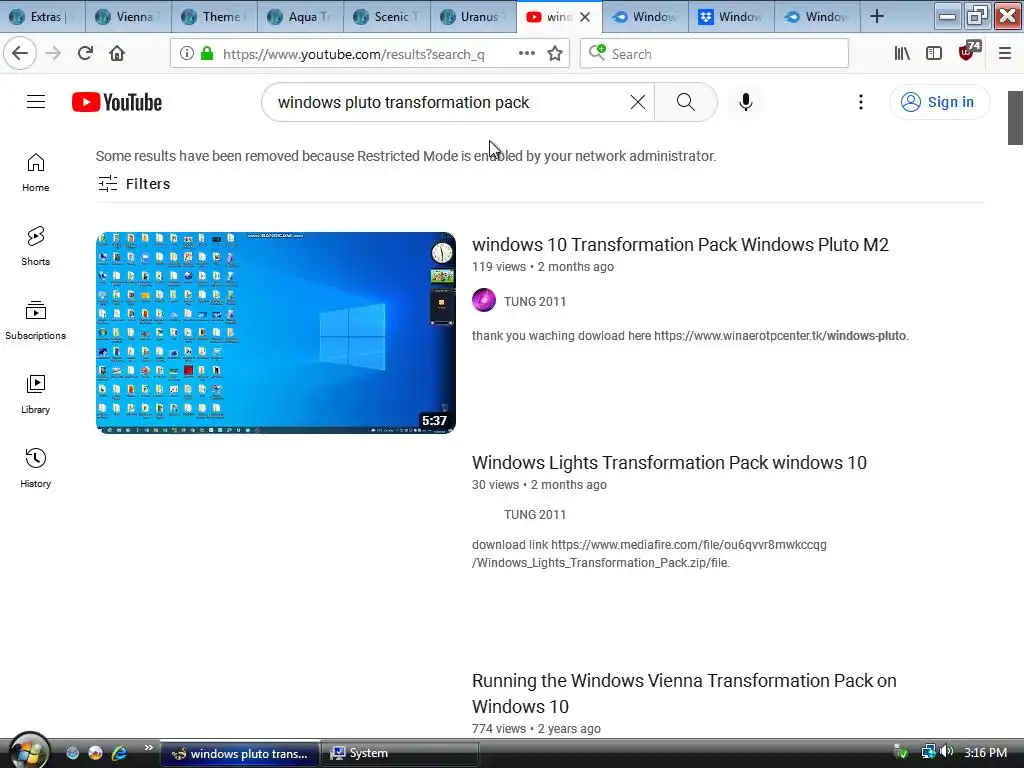Viewport: 1024px width, 768px height.
Task: Click the Restricted Mode notice text
Action: pos(406,156)
